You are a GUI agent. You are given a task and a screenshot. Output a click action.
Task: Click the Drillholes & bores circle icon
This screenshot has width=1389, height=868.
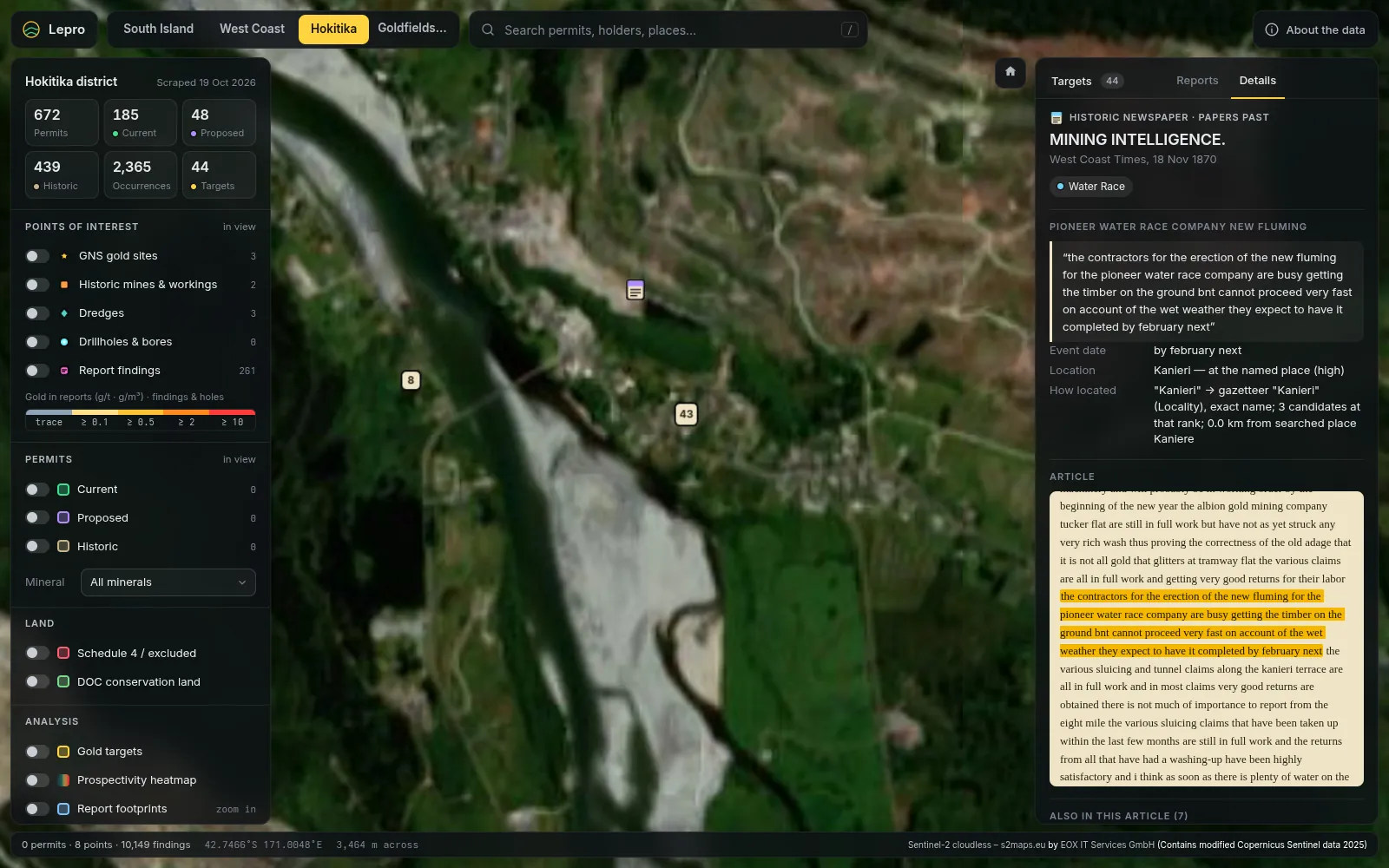click(64, 342)
